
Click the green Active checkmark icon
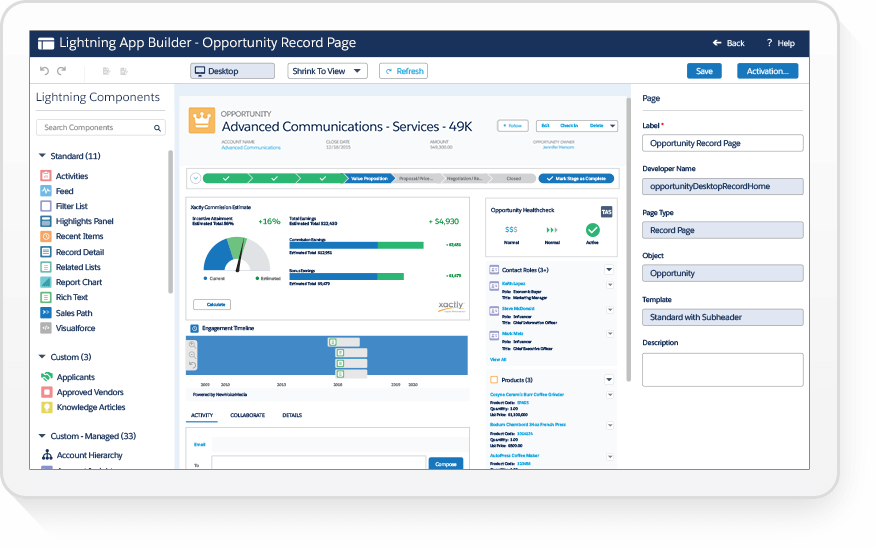coord(592,230)
